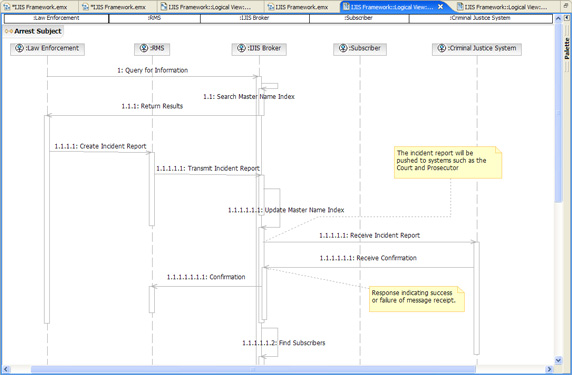Click the Criminal Justice System actor icon
The height and width of the screenshot is (375, 572).
442,48
